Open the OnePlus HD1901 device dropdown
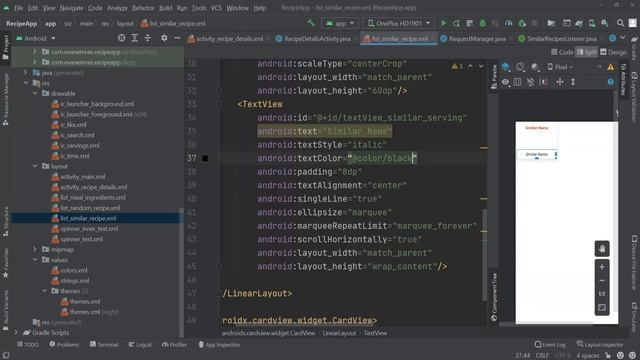This screenshot has height=360, width=640. click(x=398, y=23)
